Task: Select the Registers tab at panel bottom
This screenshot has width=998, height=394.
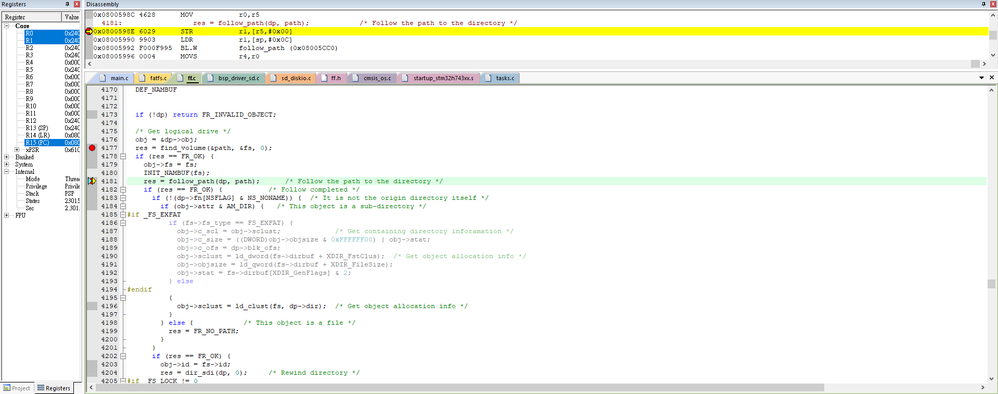Action: point(53,388)
